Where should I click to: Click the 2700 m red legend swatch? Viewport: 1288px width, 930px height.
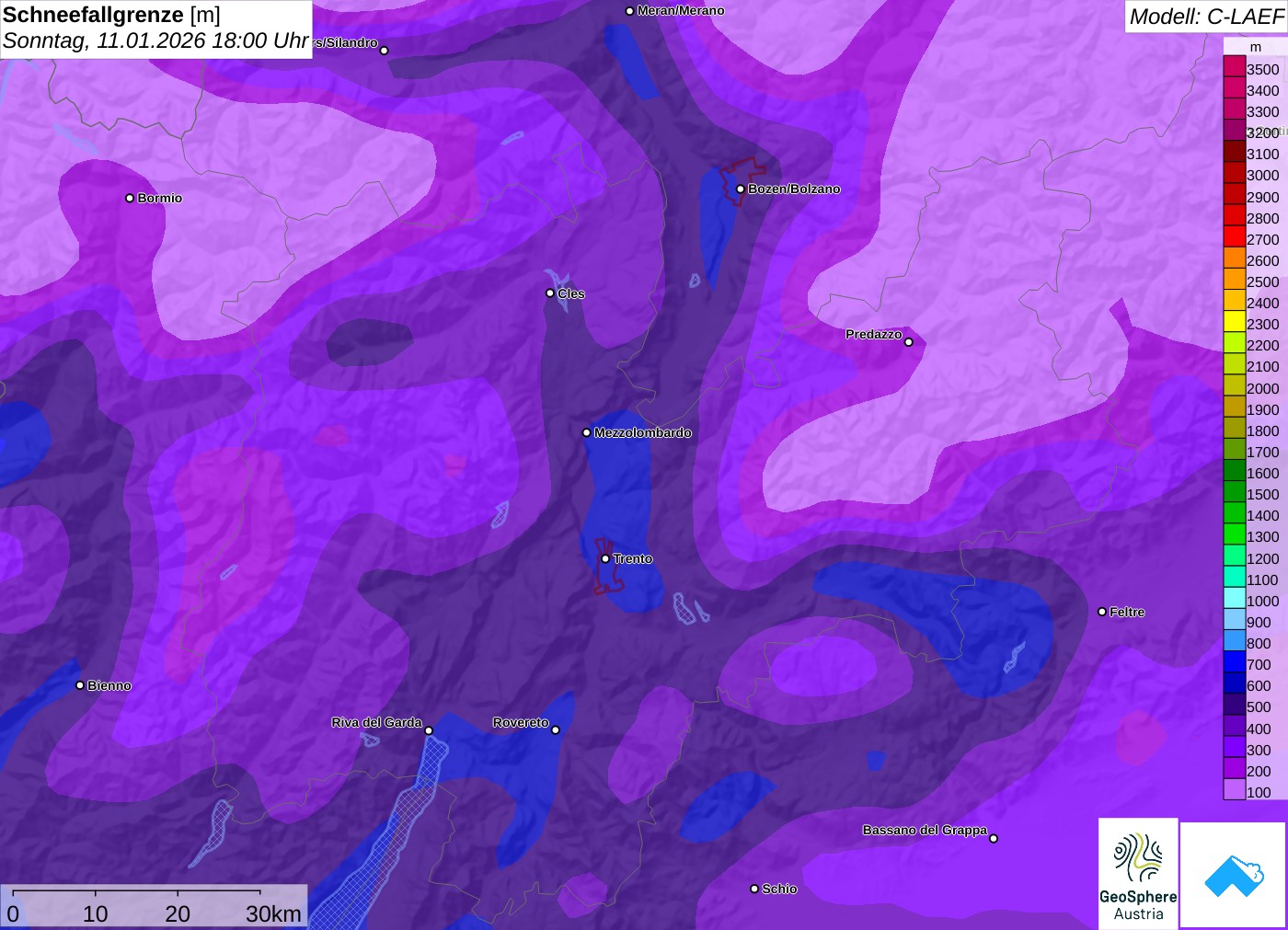(x=1235, y=236)
